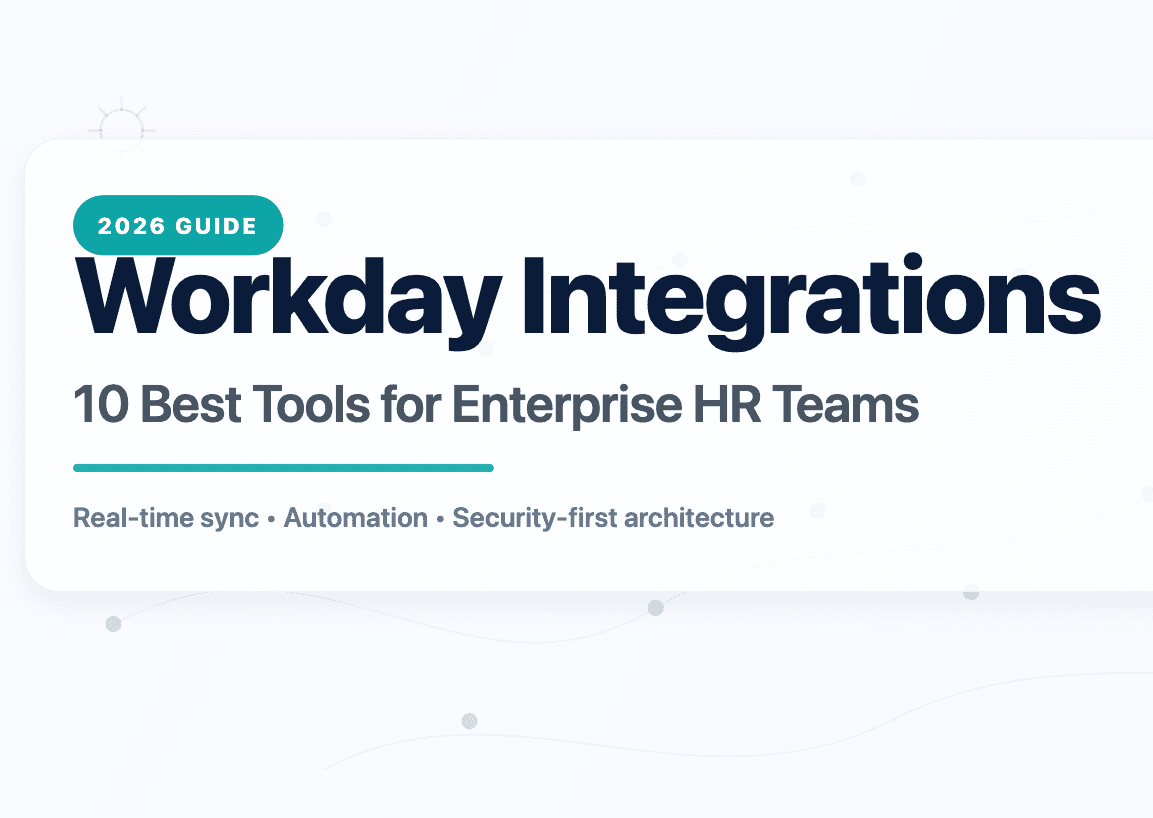
Task: Click the tagline 'Real-time sync • Automation • Security-first architecture'
Action: point(424,518)
